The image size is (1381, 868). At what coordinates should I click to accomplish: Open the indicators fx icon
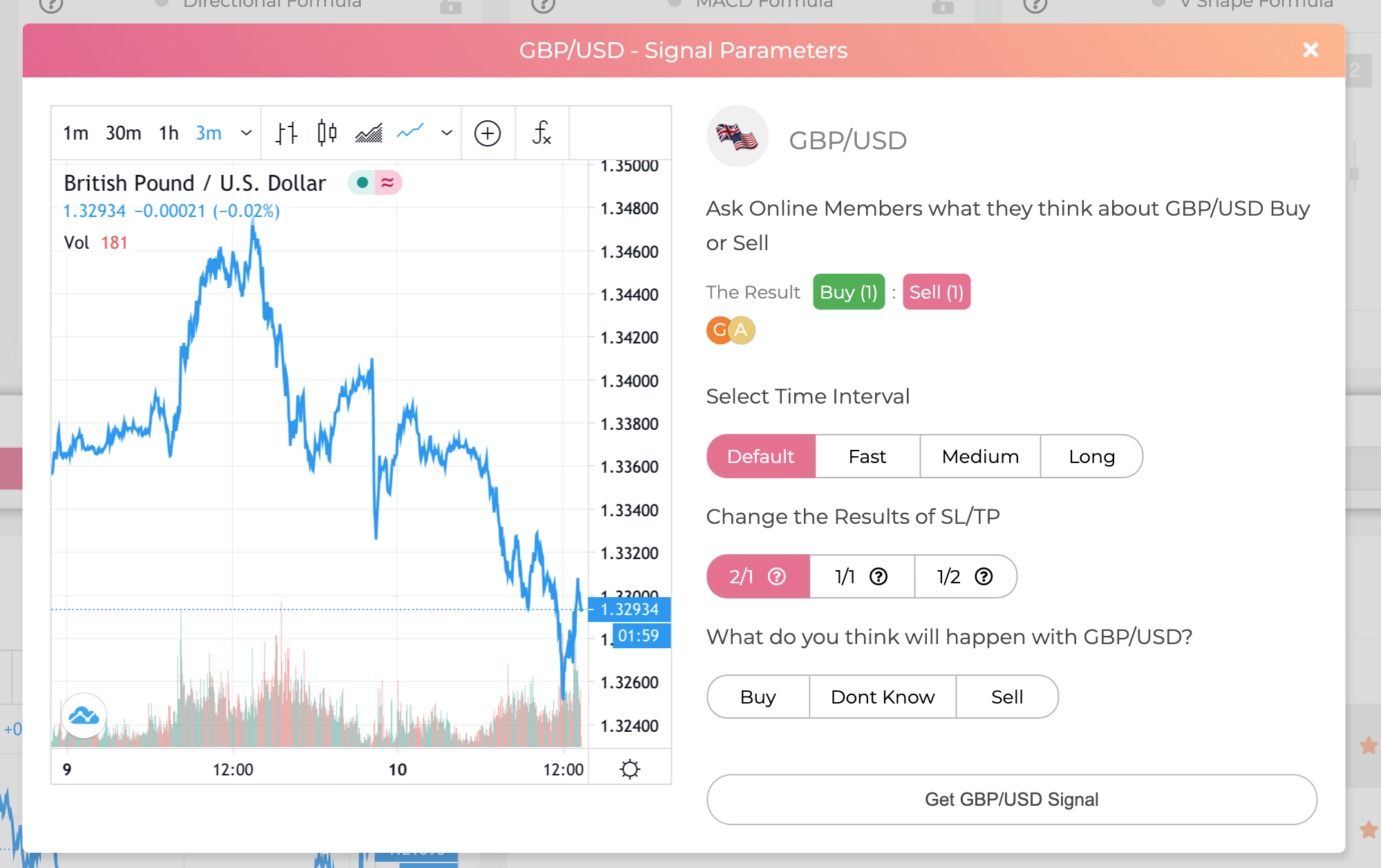541,133
